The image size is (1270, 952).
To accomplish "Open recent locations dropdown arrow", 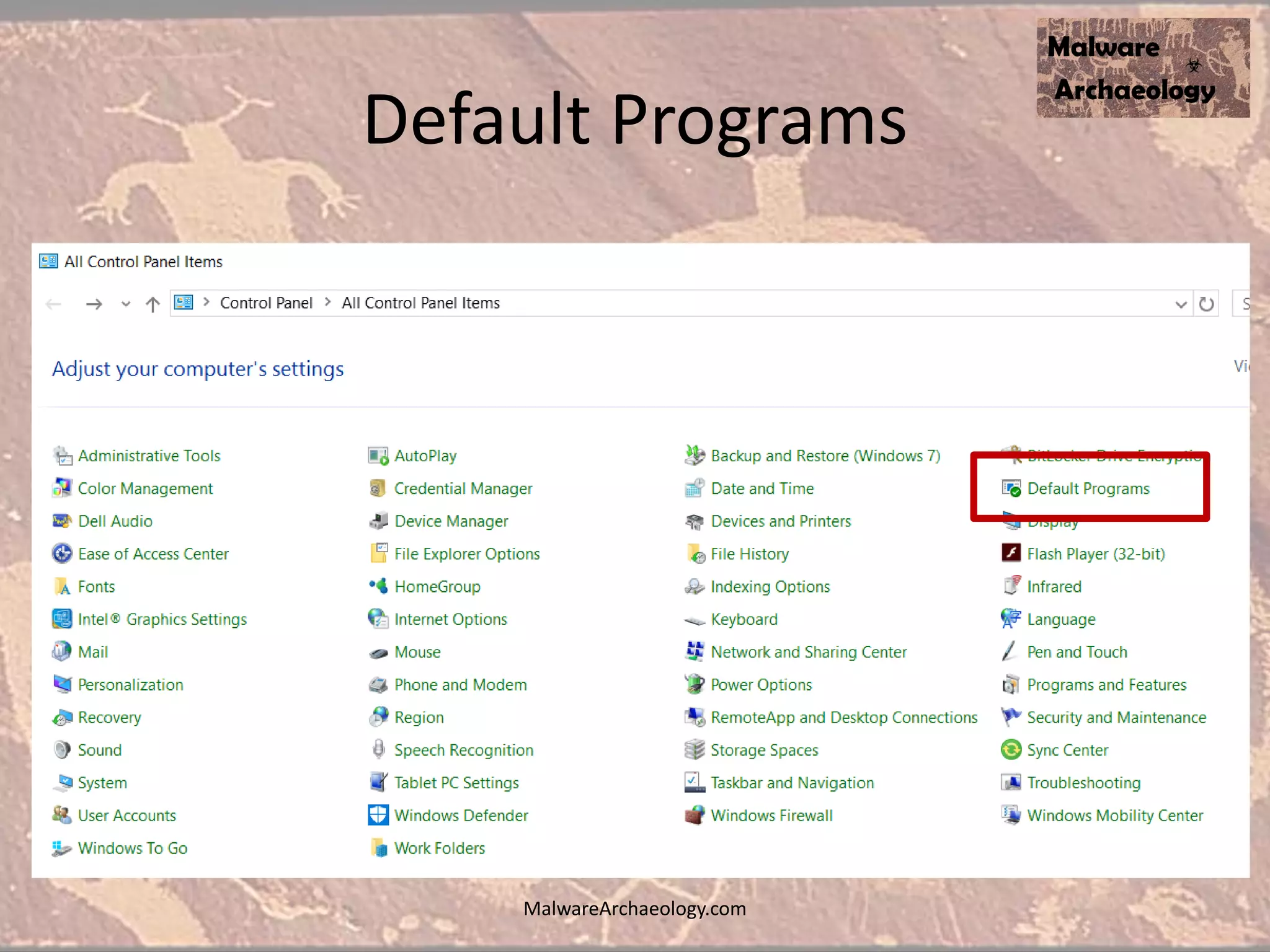I will [x=126, y=304].
